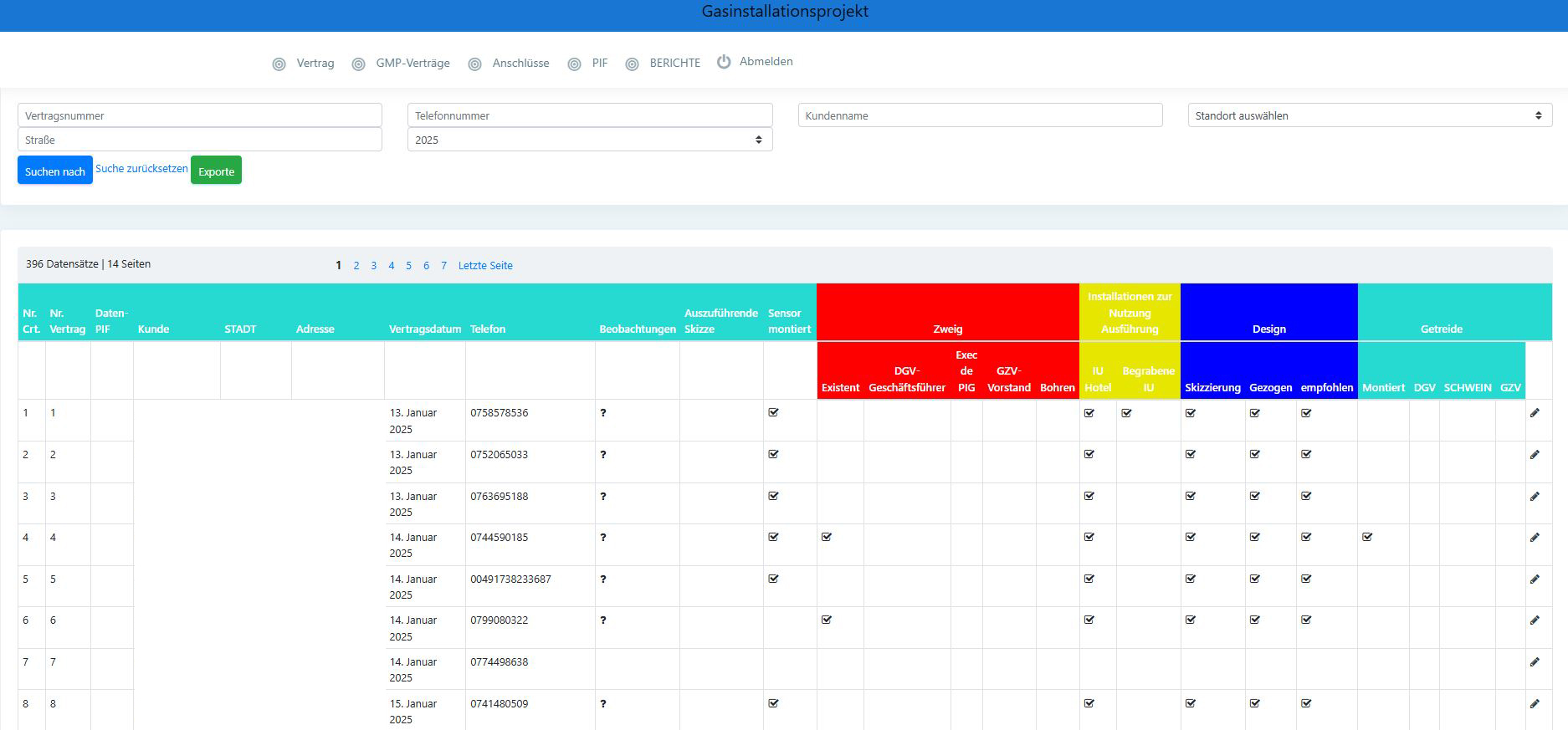
Task: Click the edit pencil icon in row 4
Action: tap(1535, 538)
